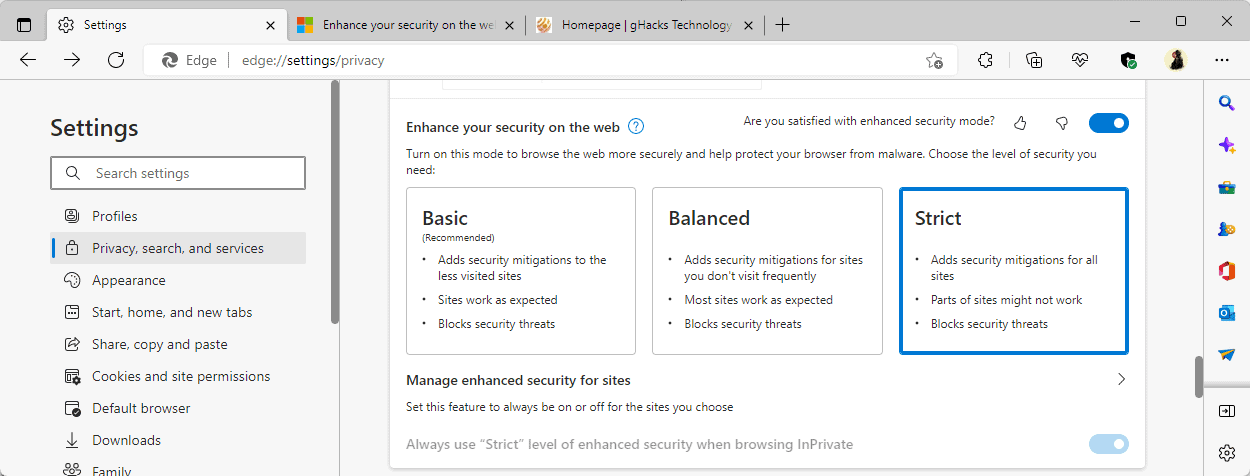The image size is (1250, 476).
Task: Open the enhanced security help info icon
Action: pos(635,127)
